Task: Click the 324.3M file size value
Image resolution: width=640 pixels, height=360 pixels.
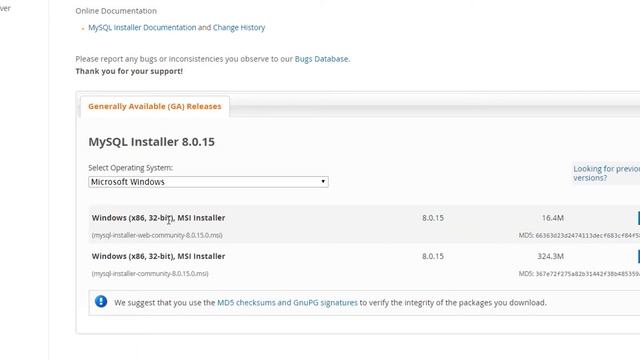Action: (550, 256)
